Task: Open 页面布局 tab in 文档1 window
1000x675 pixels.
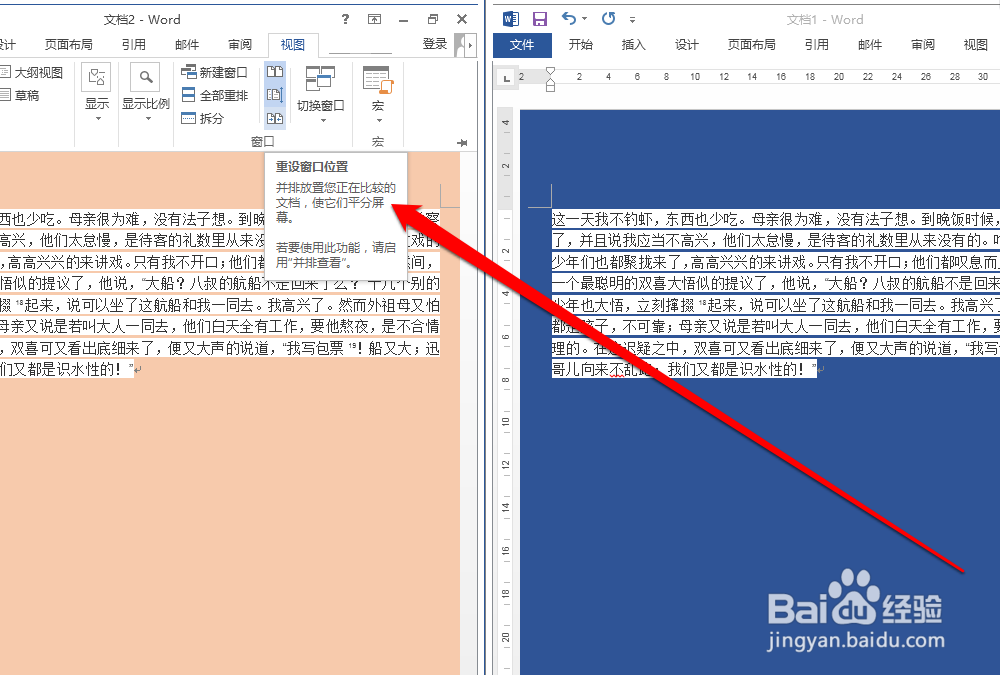Action: coord(751,45)
